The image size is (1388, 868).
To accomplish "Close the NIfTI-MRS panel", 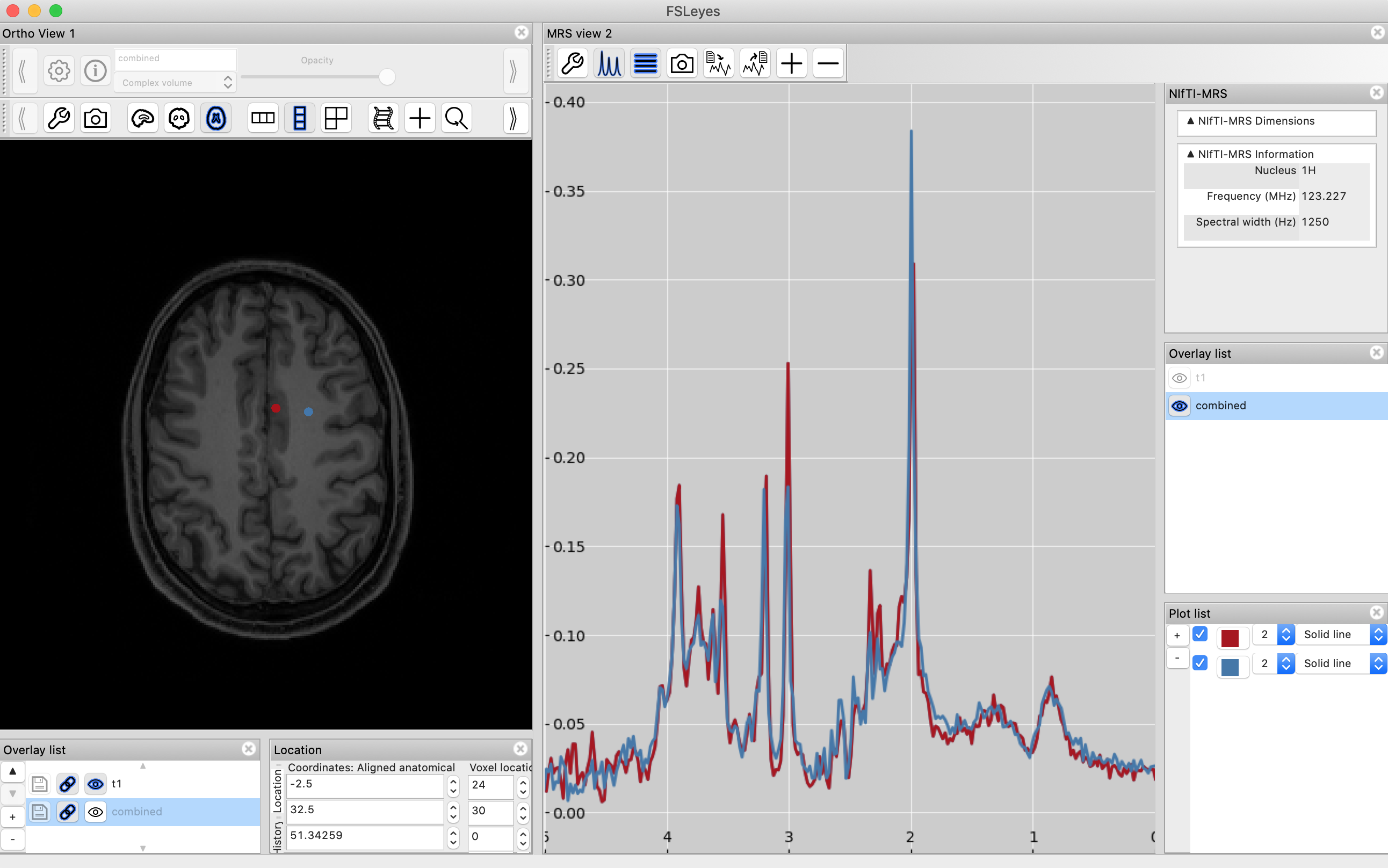I will pos(1377,93).
